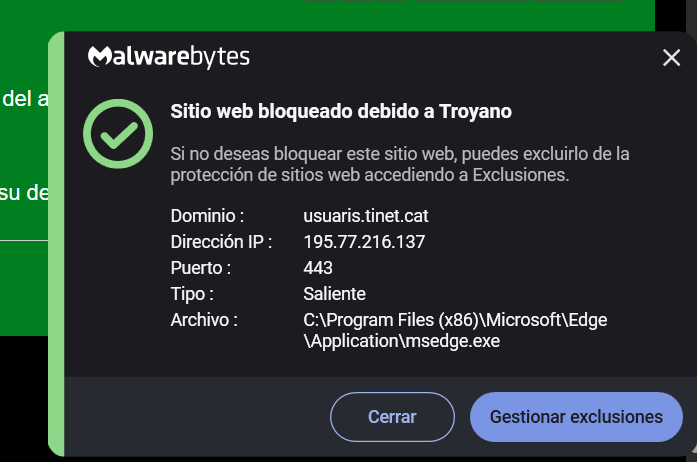Click the 'Sitio web bloqueado debido a Troyano' heading
This screenshot has height=462, width=697.
click(341, 112)
